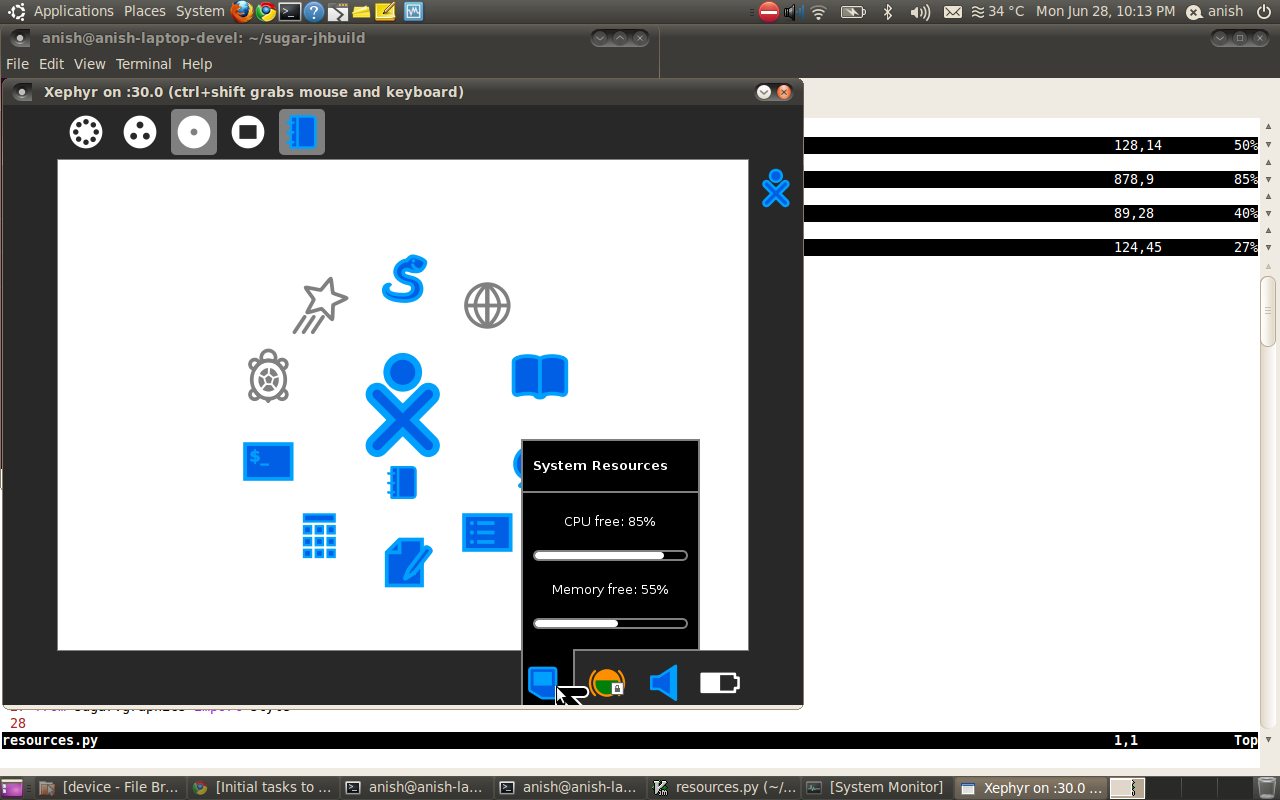
Task: Click the speaker volume icon in Sugar frame
Action: point(663,683)
